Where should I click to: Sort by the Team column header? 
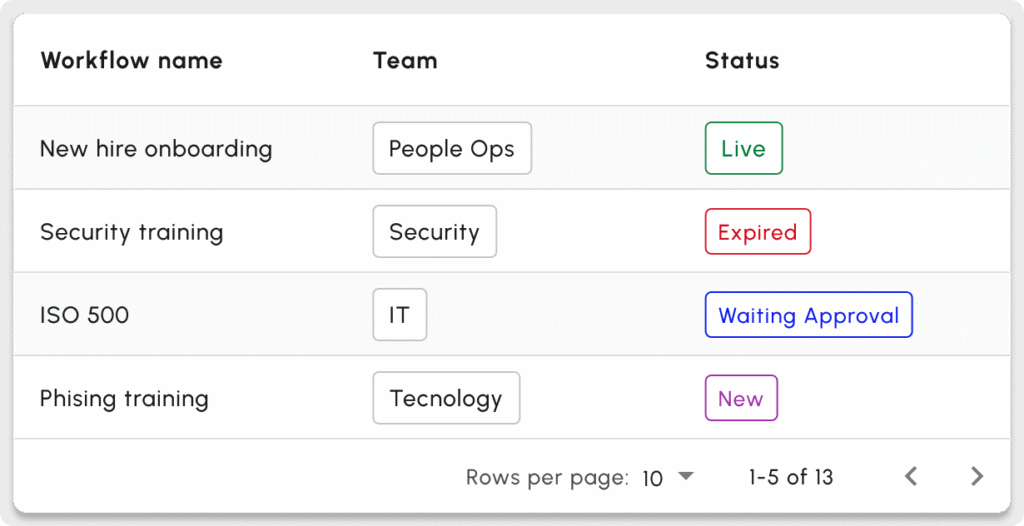[x=405, y=60]
